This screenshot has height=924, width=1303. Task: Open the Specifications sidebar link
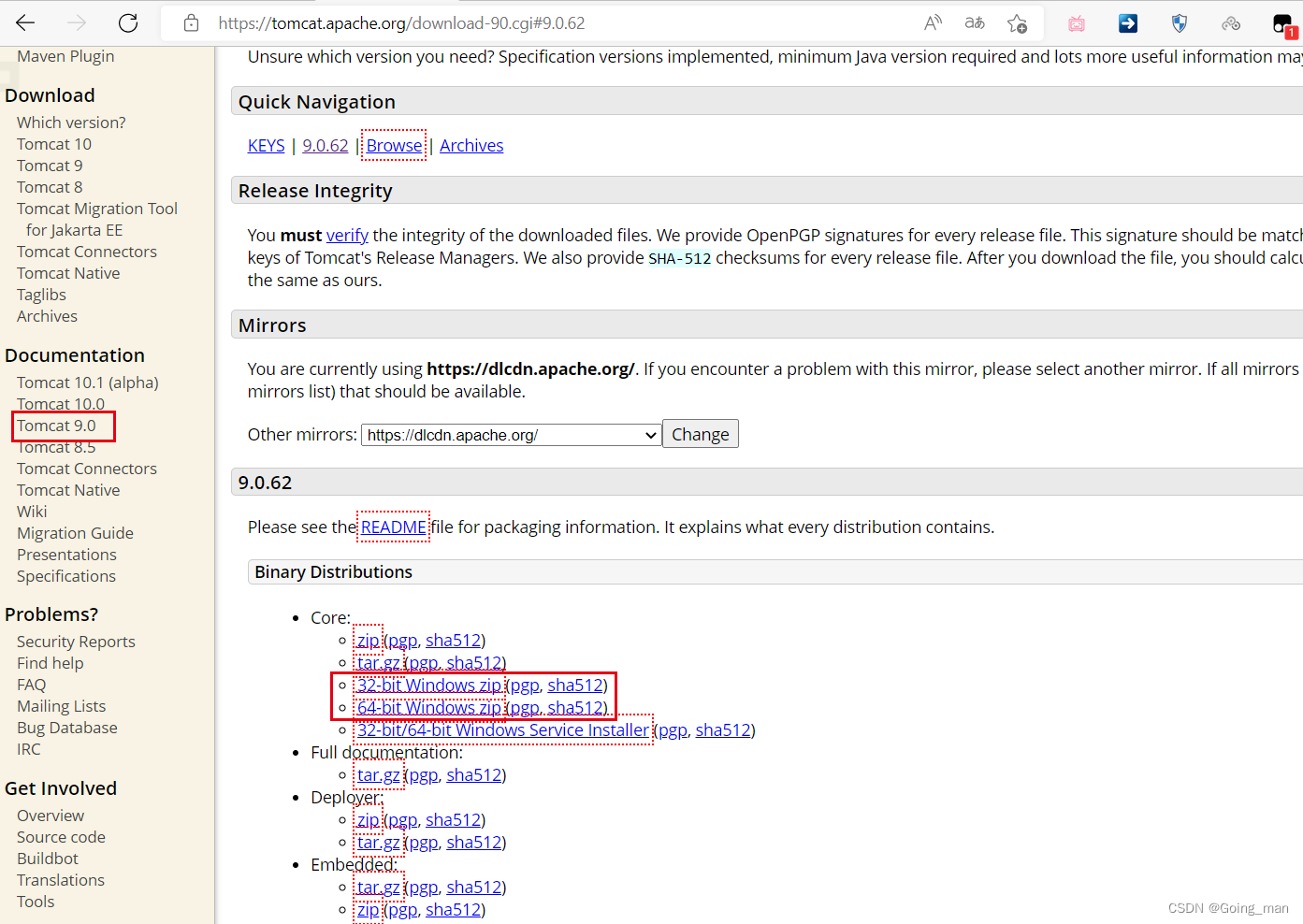(66, 576)
